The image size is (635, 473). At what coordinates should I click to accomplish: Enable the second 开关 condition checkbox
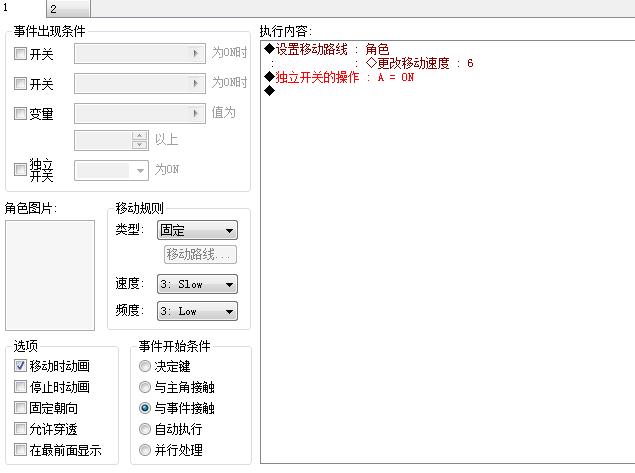click(x=20, y=83)
